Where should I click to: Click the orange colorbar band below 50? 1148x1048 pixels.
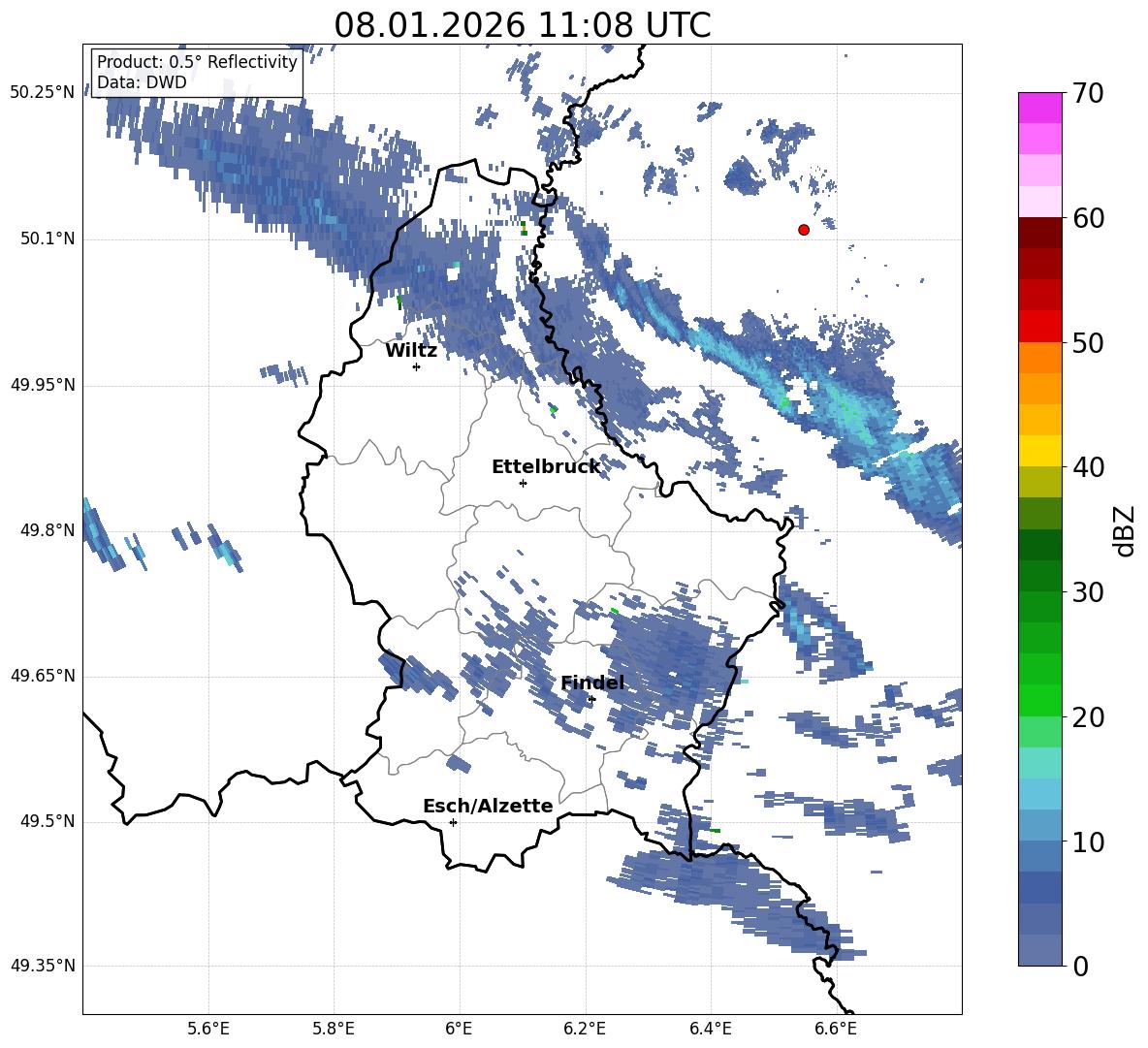(1039, 357)
